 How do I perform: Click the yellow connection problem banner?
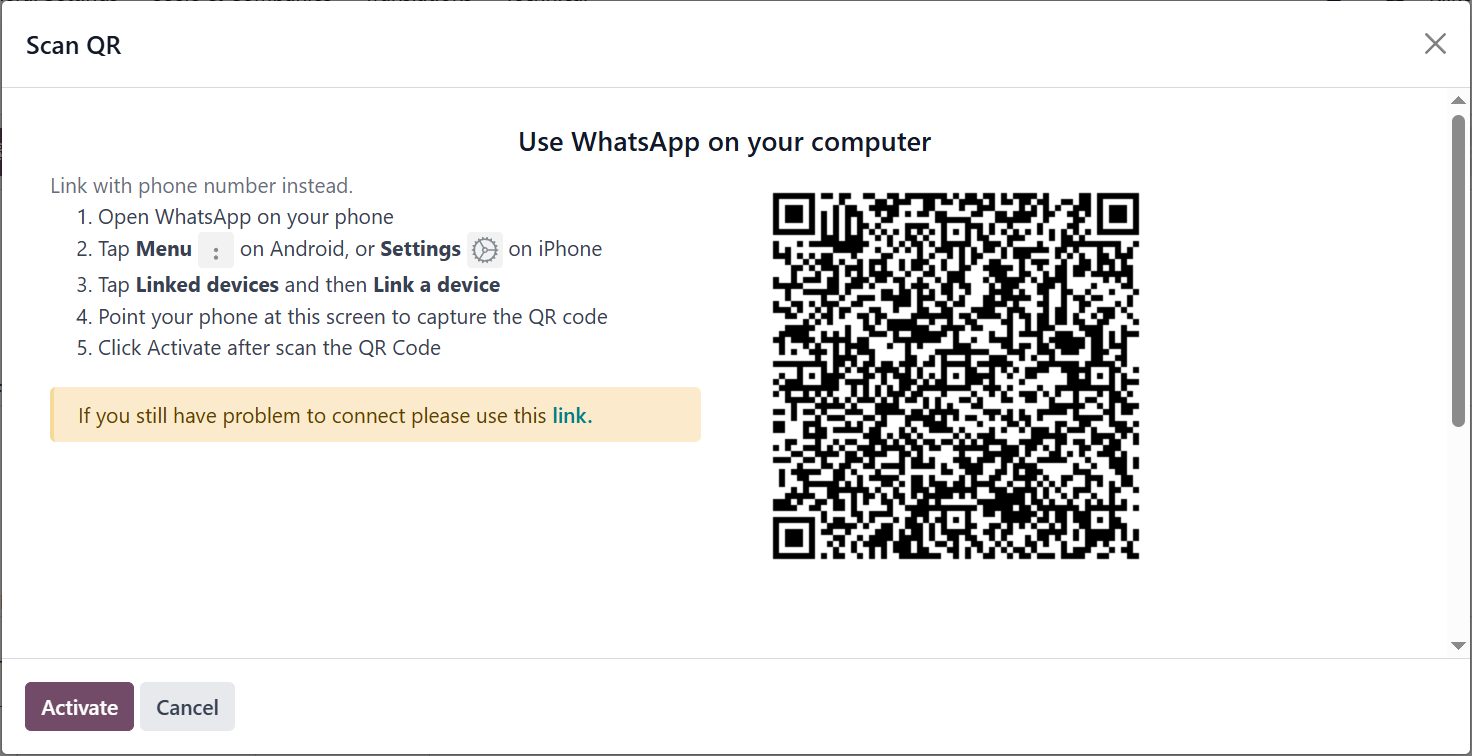click(x=375, y=415)
